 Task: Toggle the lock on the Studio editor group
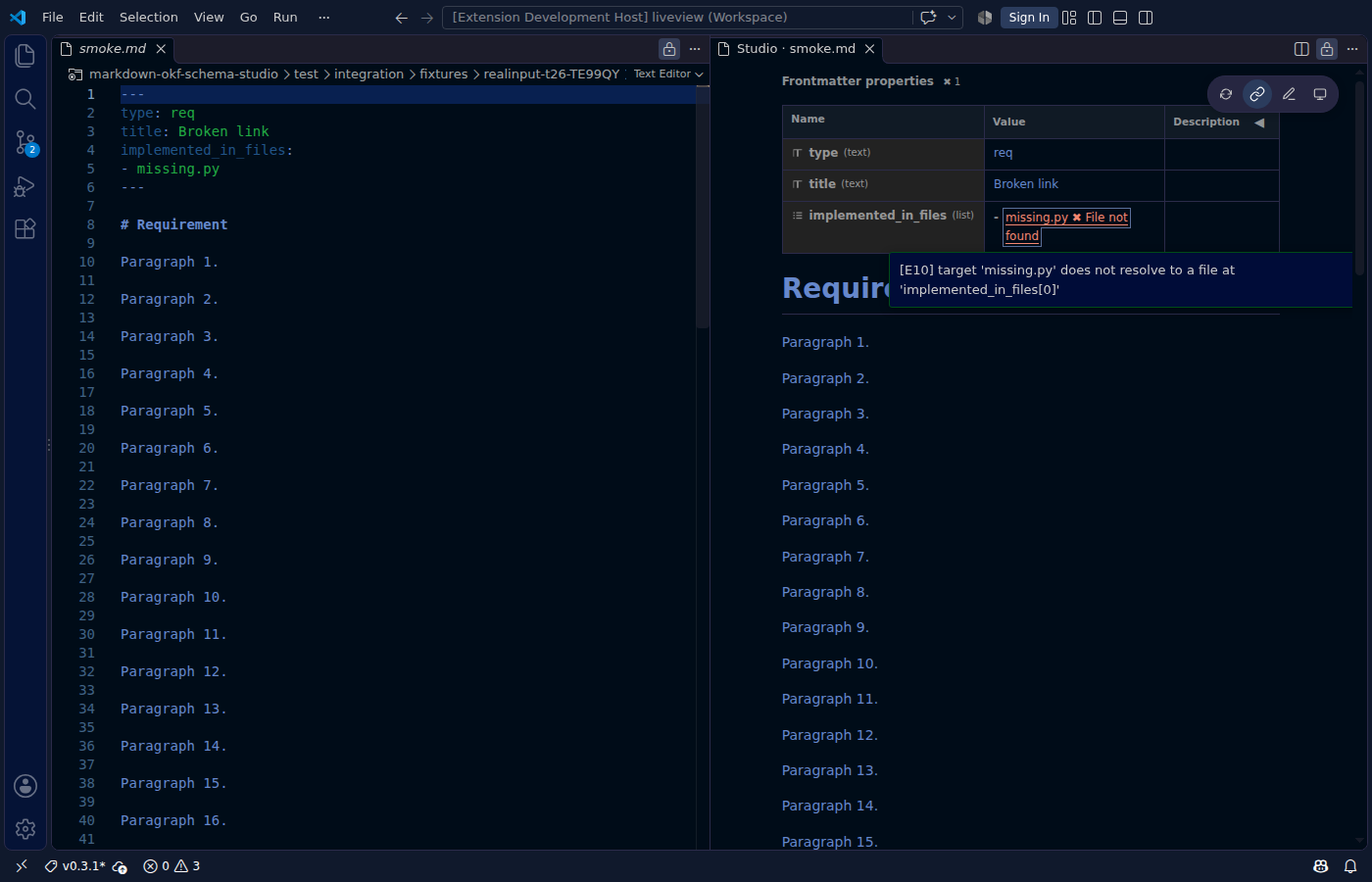(x=1327, y=49)
